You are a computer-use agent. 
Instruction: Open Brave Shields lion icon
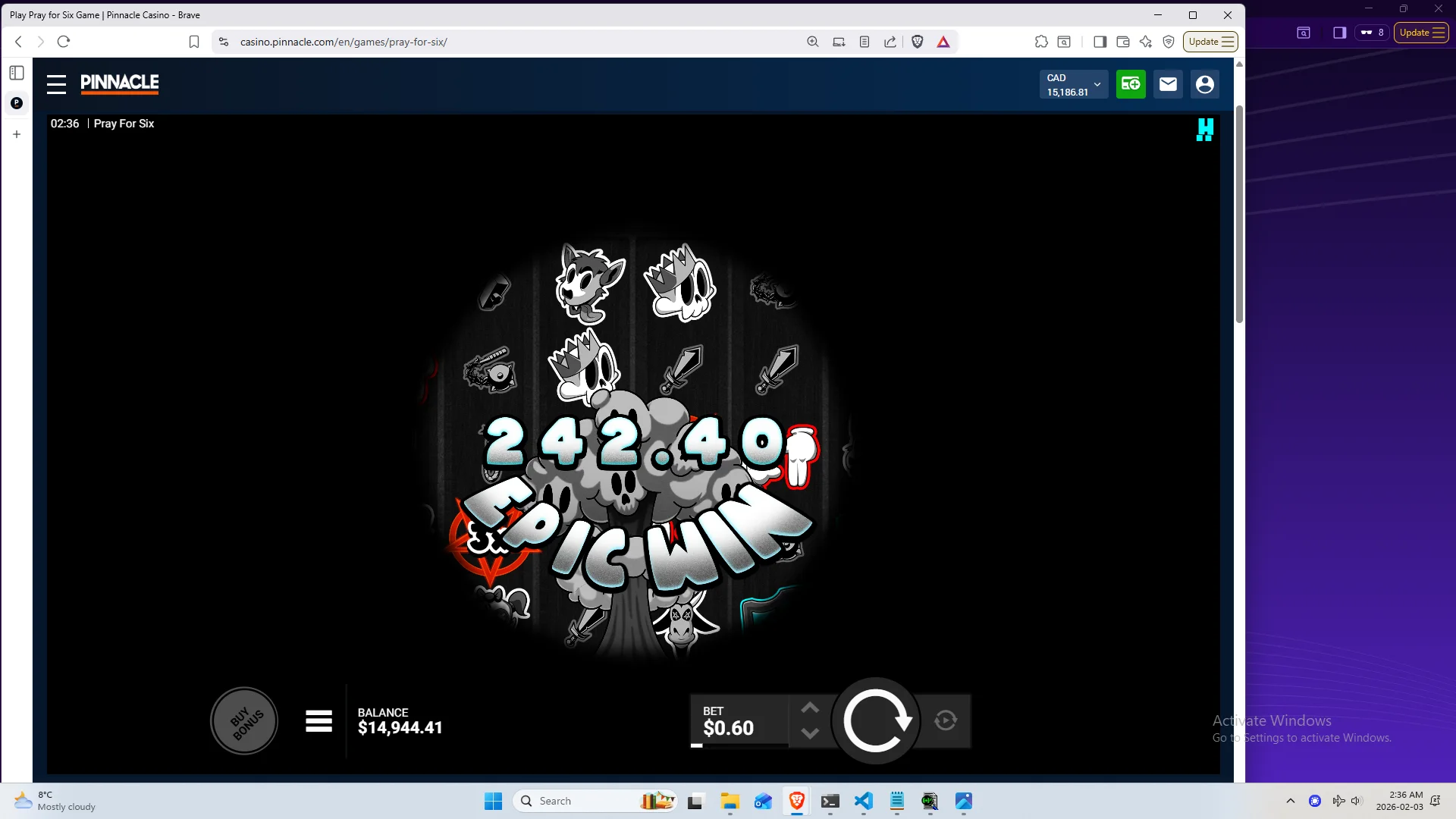point(918,42)
